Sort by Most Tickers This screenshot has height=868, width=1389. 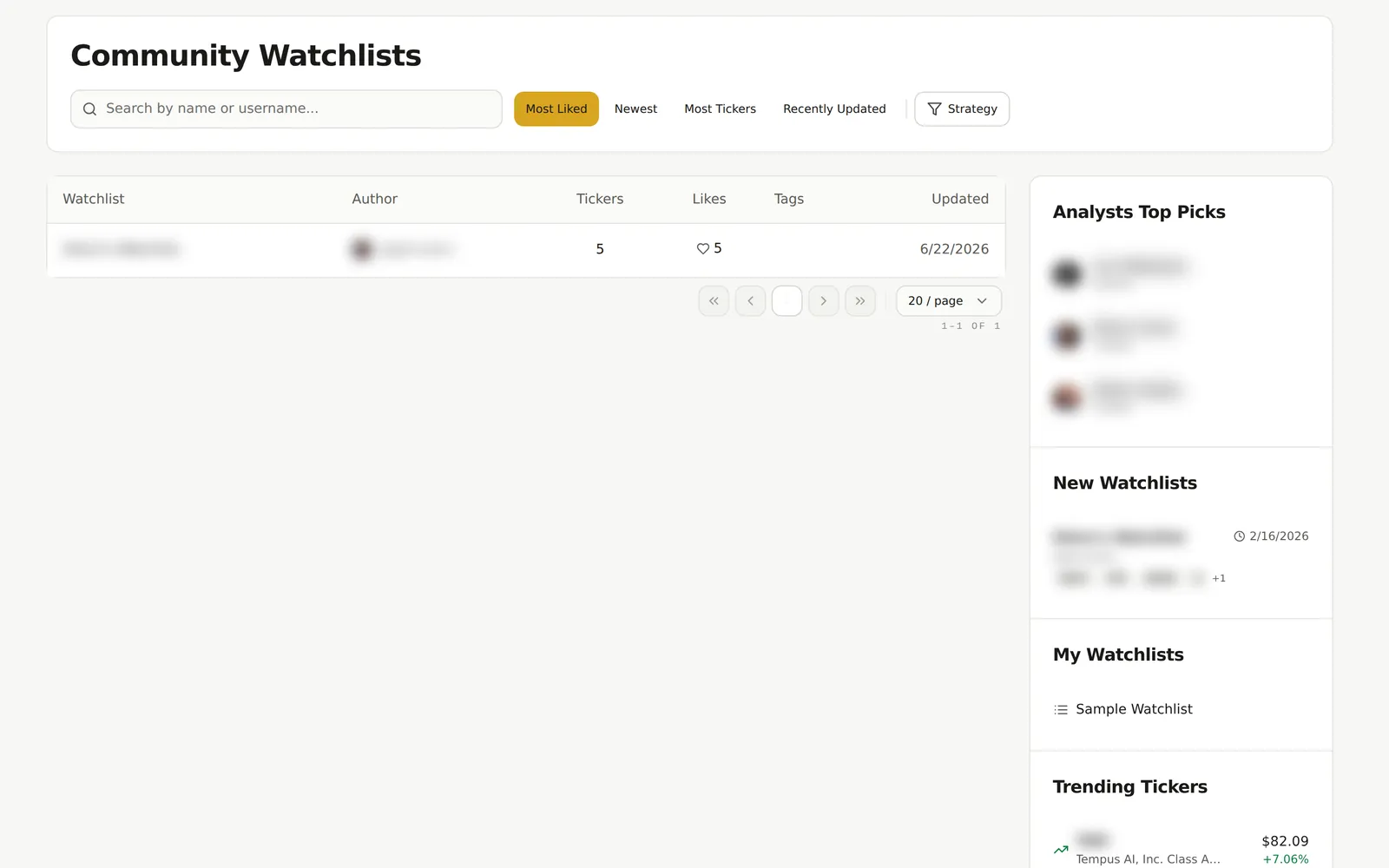tap(720, 109)
